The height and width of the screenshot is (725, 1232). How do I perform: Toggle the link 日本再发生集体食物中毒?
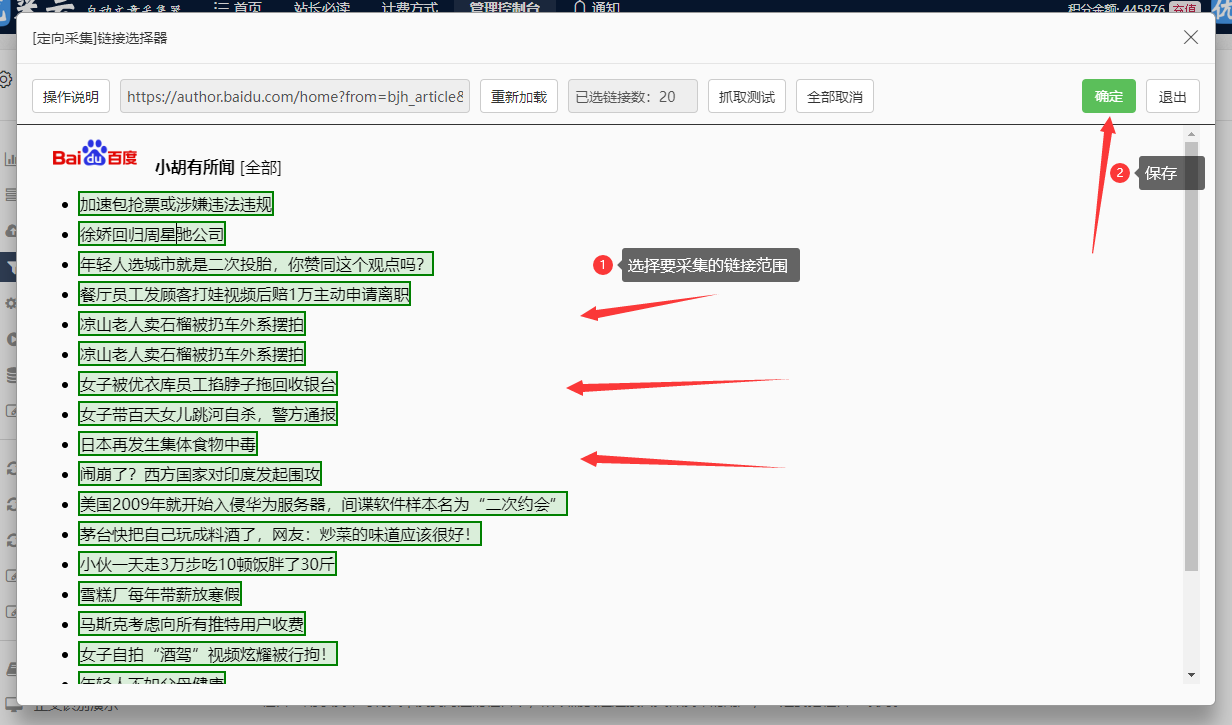point(168,444)
